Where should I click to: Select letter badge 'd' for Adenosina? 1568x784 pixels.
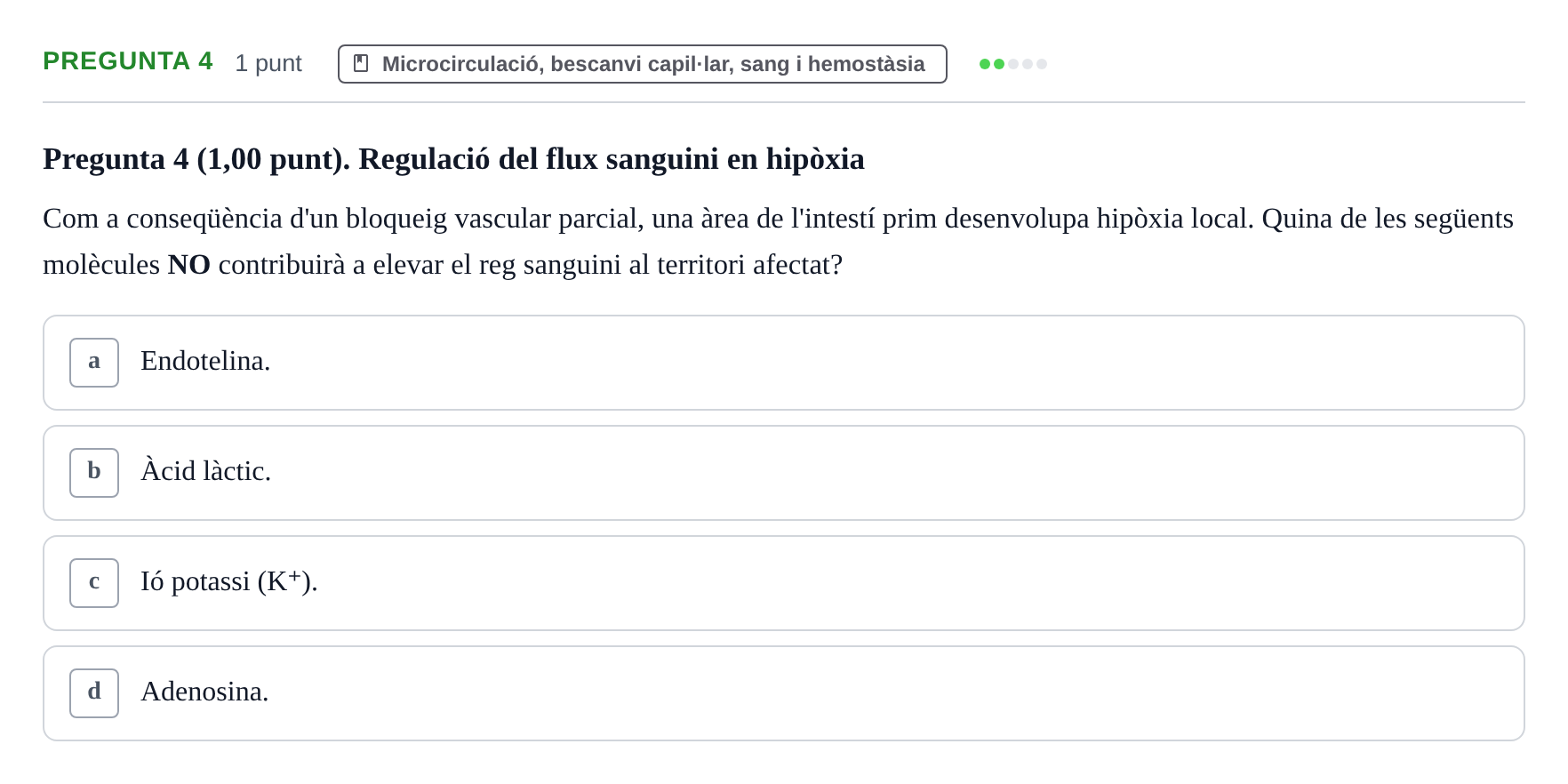94,693
